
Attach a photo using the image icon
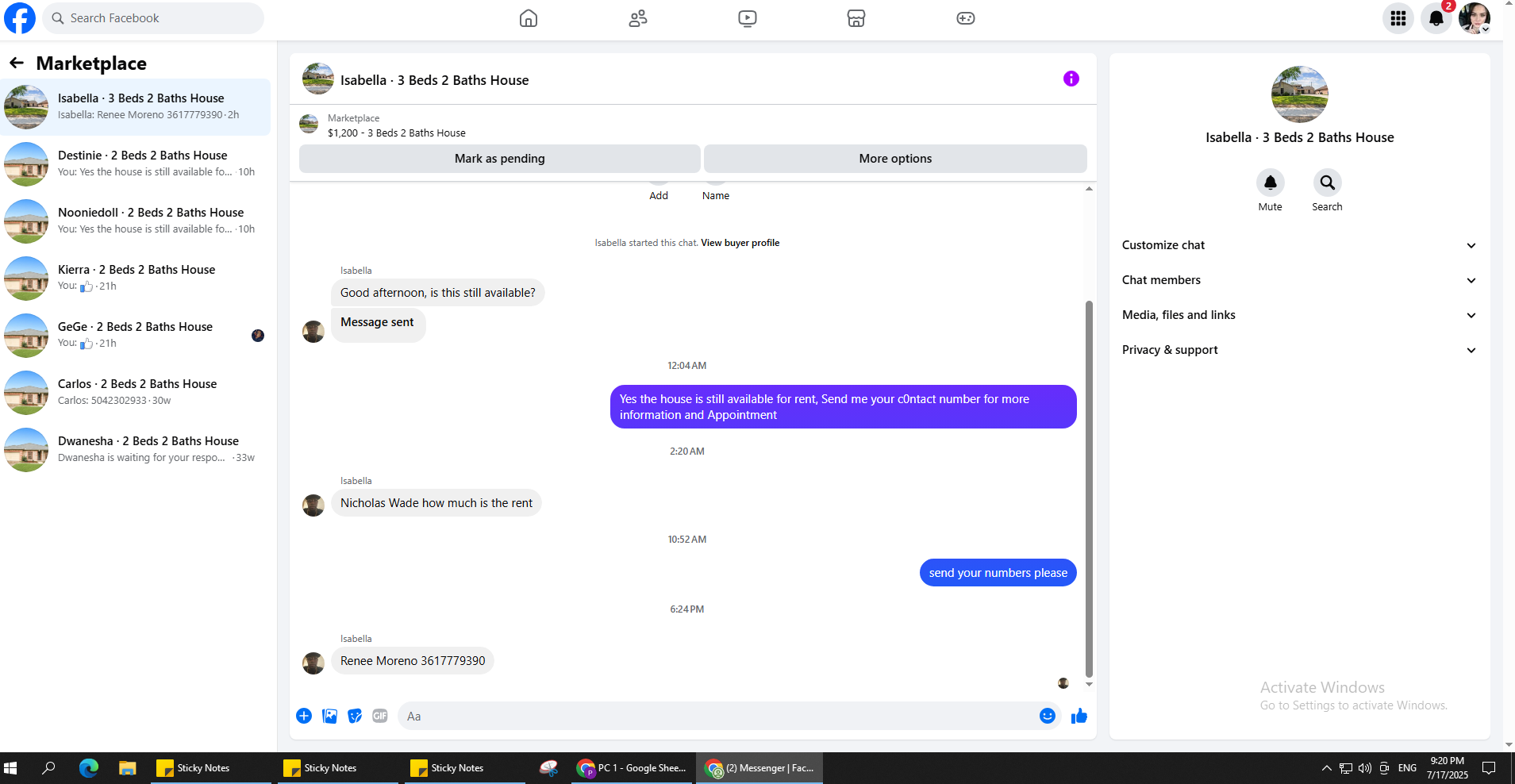coord(330,716)
